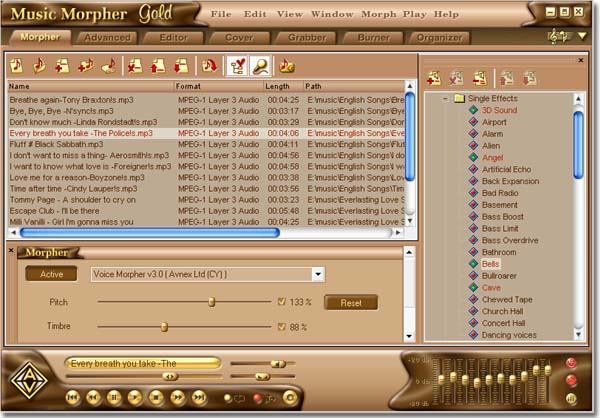Click the delete effect icon with X
The height and width of the screenshot is (418, 600).
456,78
